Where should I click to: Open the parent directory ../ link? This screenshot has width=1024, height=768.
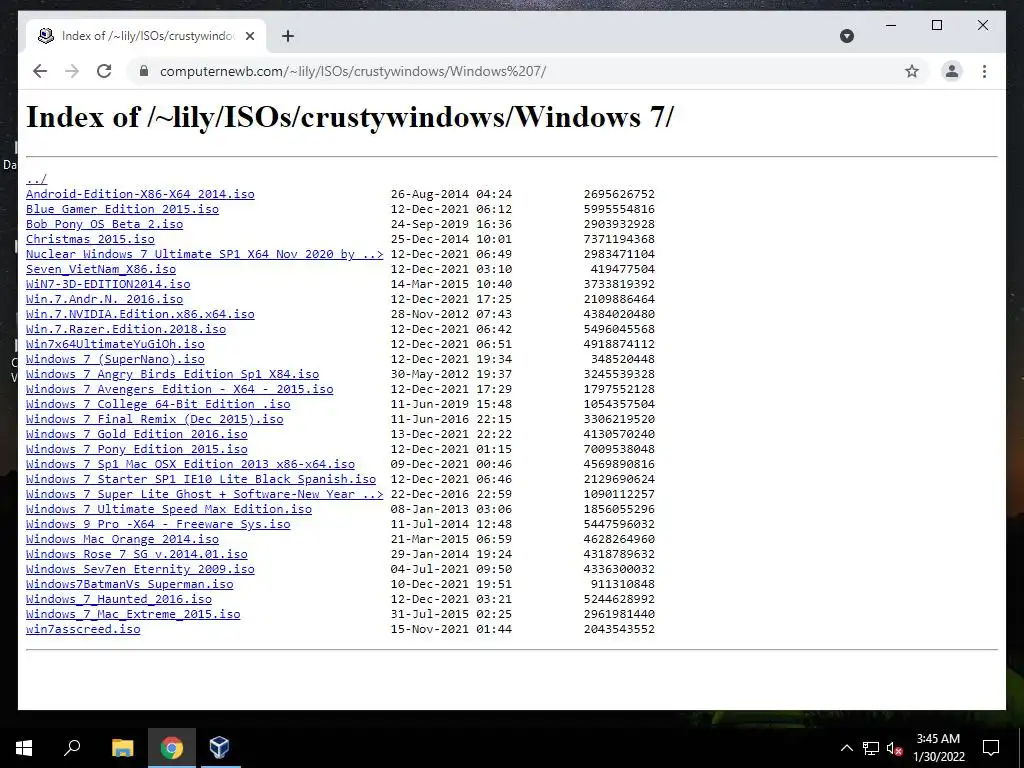(x=37, y=179)
